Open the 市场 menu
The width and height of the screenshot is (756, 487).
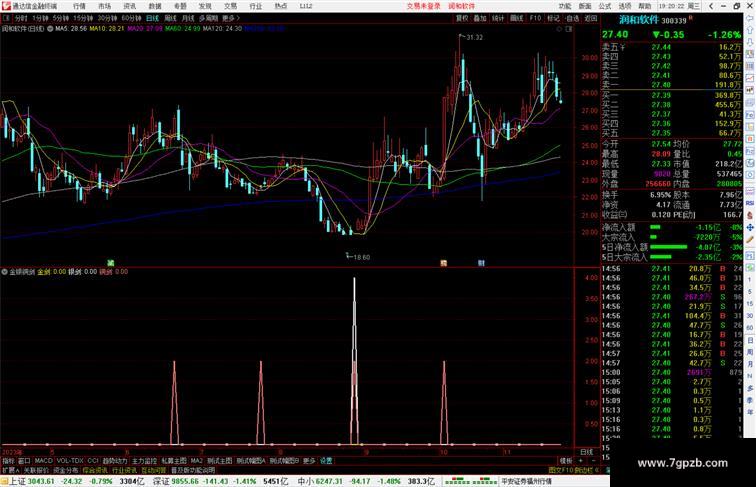coord(105,6)
